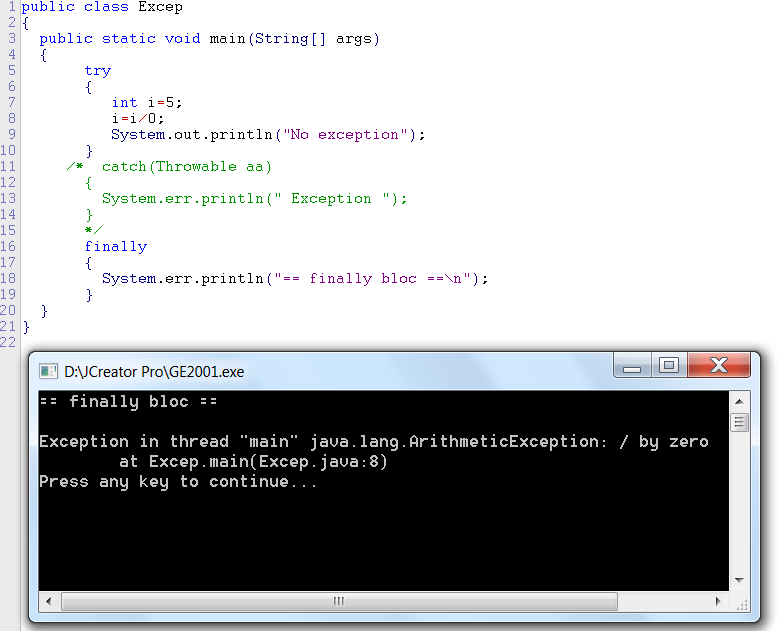Click the ArithmeticException console message line
781x631 pixels.
point(374,441)
